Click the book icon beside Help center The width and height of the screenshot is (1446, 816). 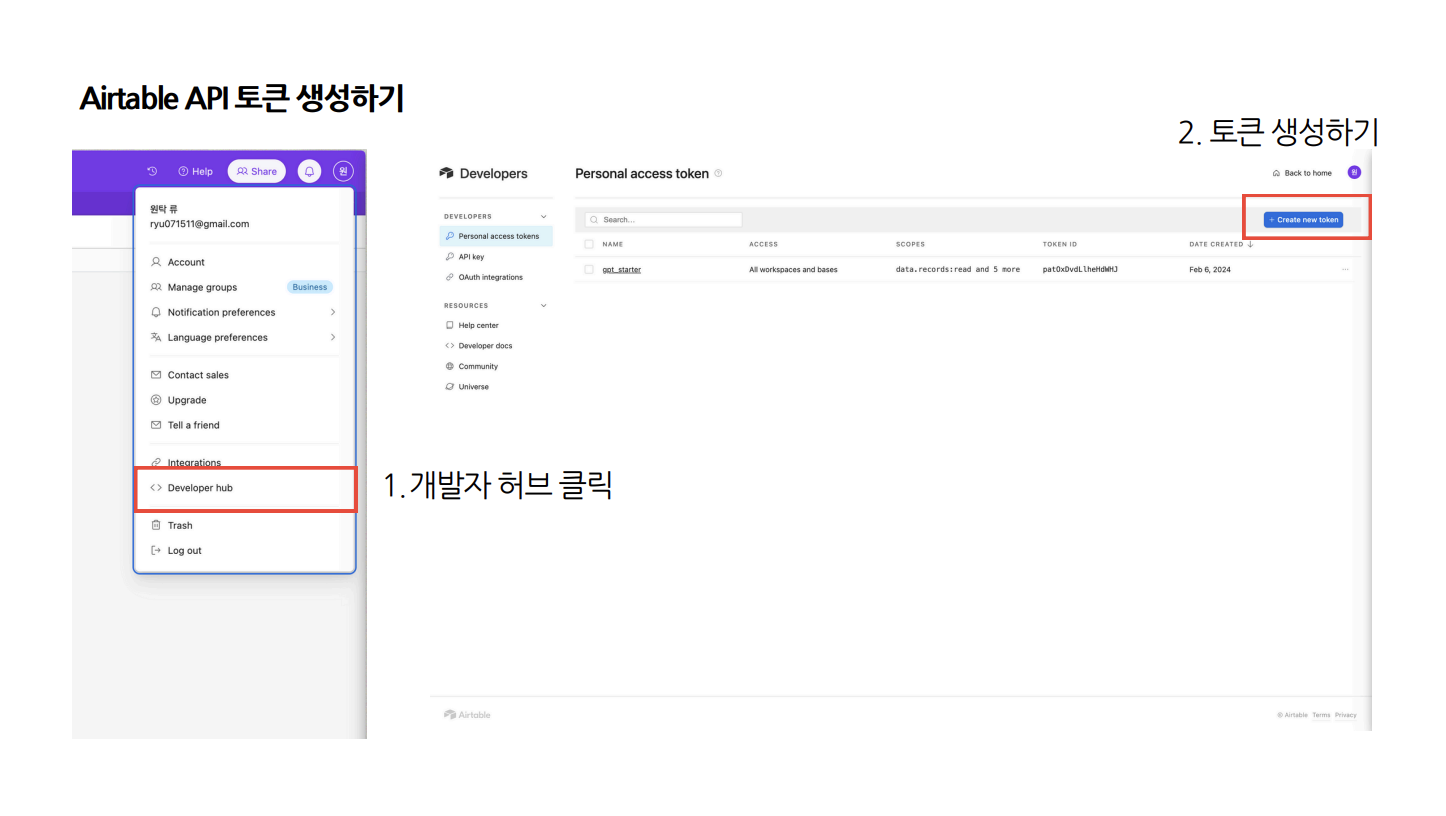[450, 325]
